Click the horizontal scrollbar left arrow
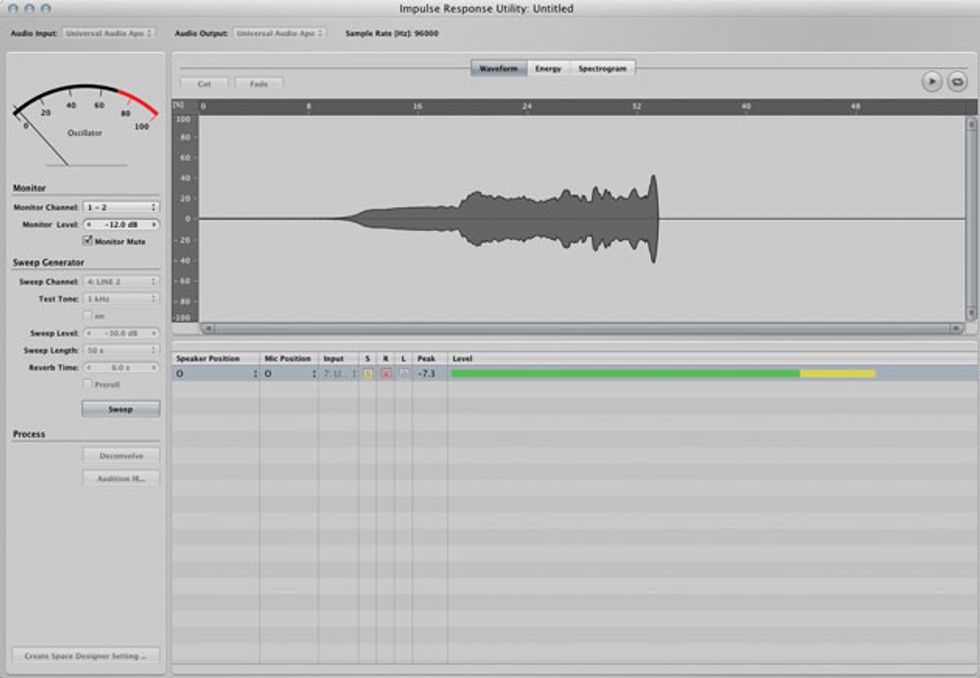This screenshot has height=678, width=980. [x=208, y=328]
